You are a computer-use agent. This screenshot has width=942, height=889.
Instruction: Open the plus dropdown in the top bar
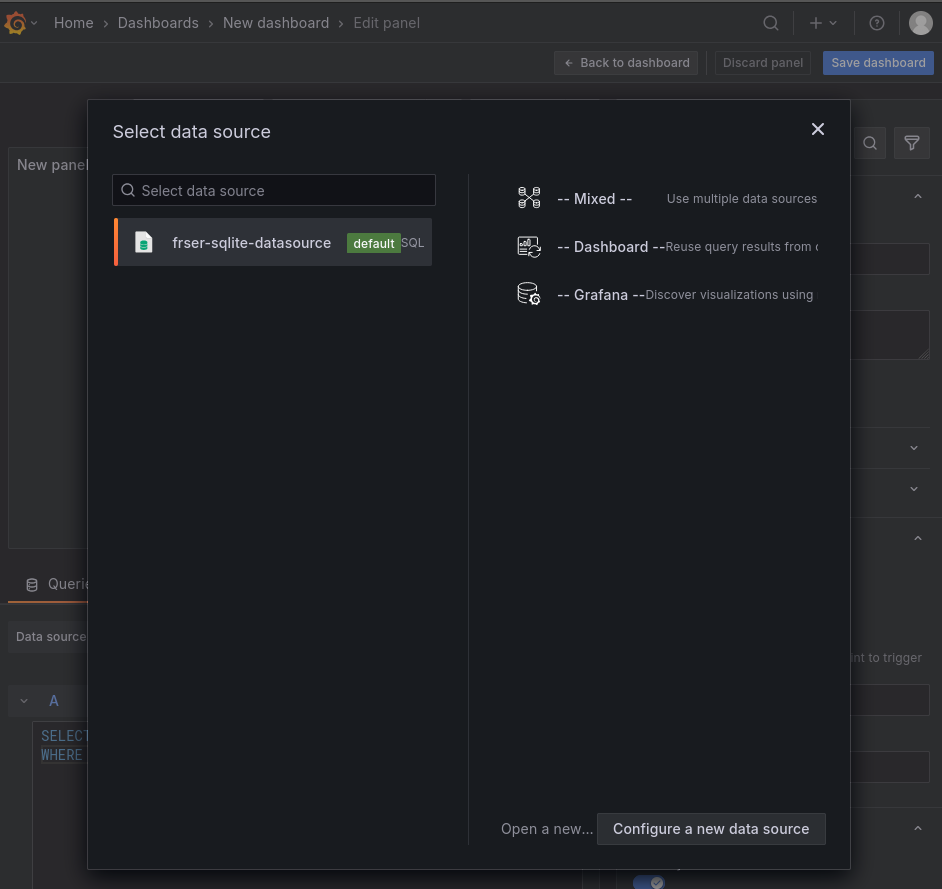tap(823, 22)
